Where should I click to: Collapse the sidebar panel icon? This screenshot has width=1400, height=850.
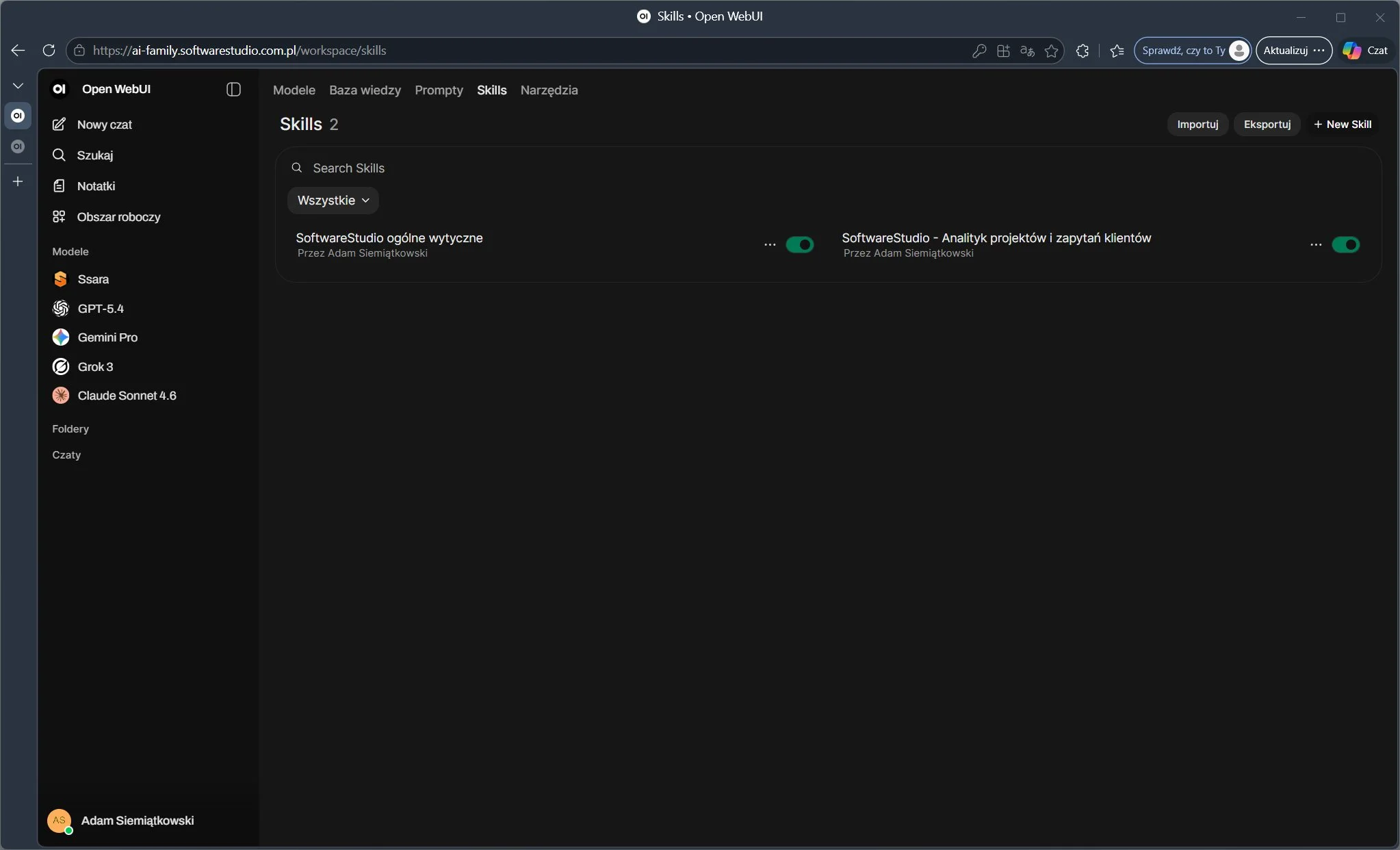point(233,90)
